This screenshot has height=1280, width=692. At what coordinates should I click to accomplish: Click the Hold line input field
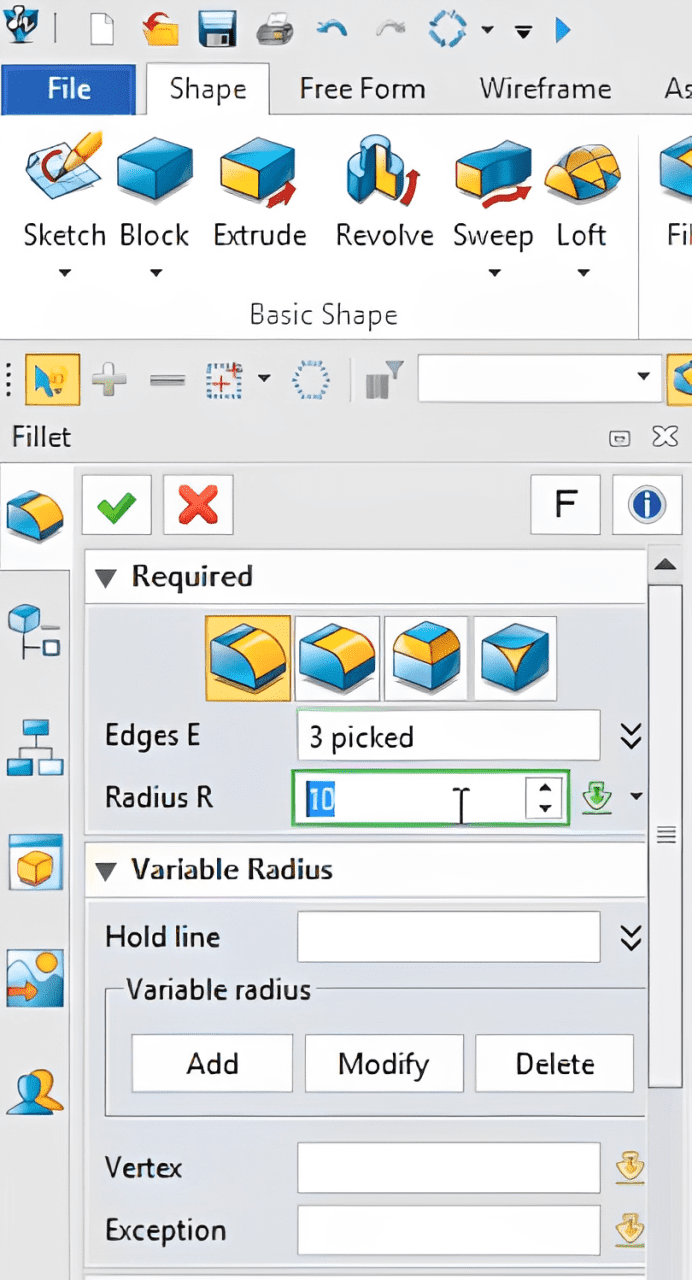(448, 937)
